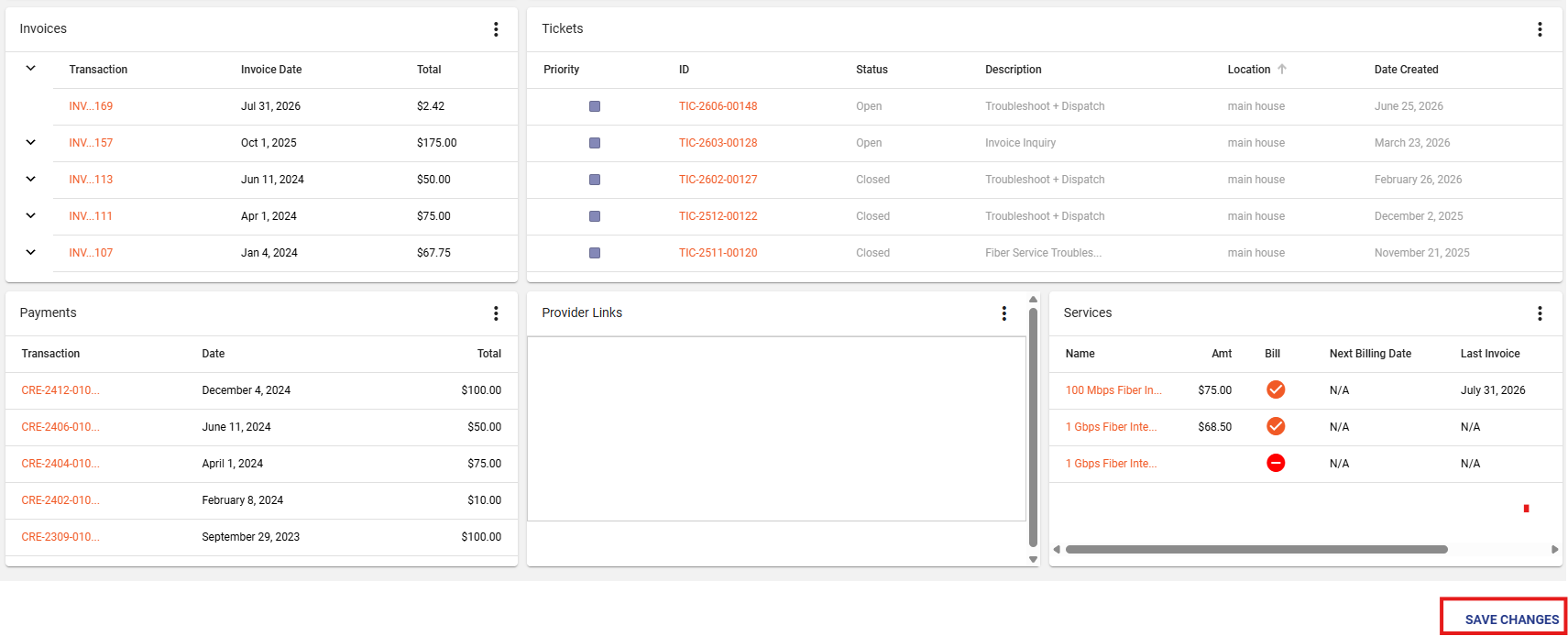
Task: Expand invoice INV...107 row
Action: [30, 252]
